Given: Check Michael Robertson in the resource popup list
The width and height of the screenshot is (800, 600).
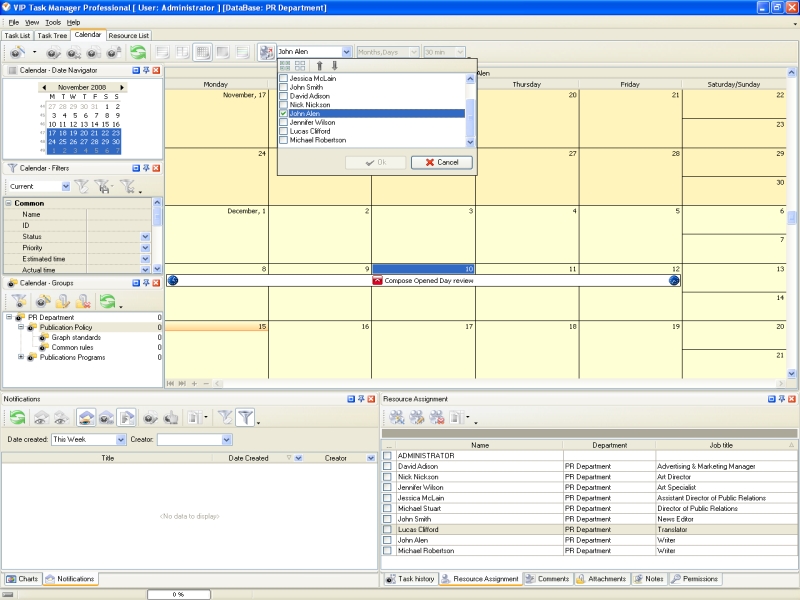Looking at the screenshot, I should (x=284, y=140).
